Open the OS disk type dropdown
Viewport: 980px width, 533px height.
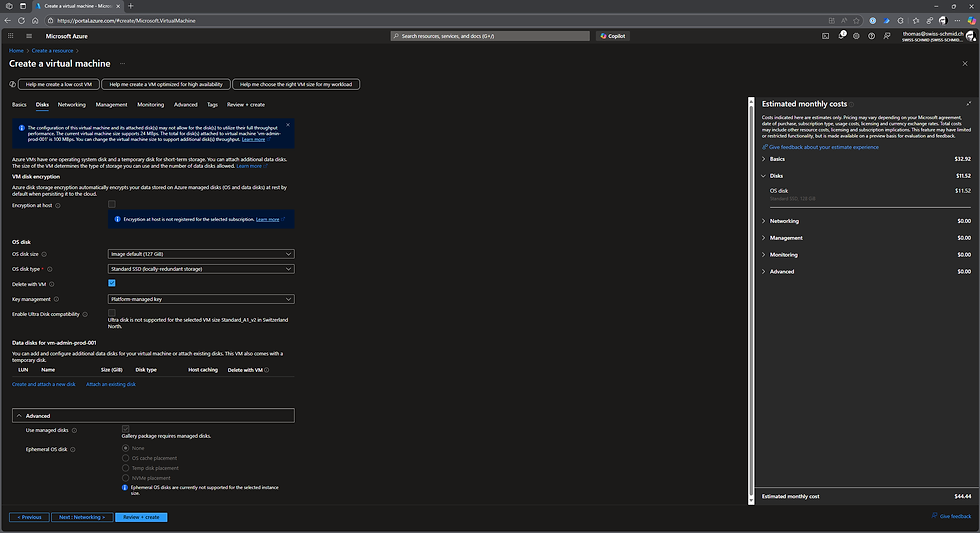[201, 269]
